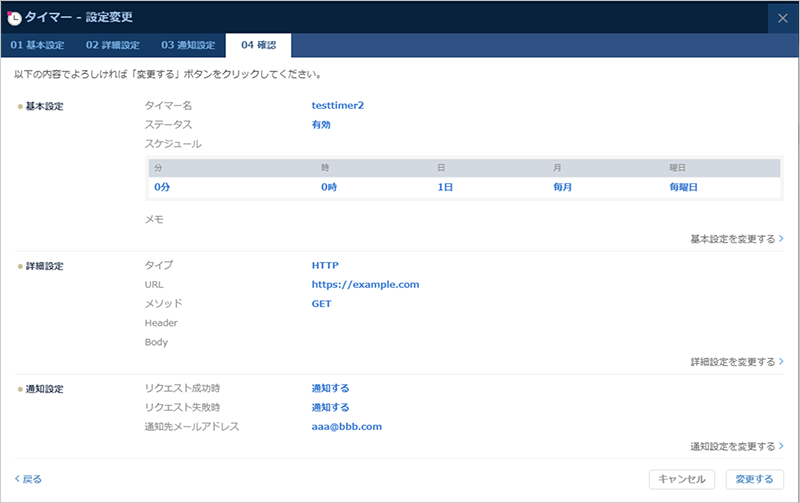800x503 pixels.
Task: Click the 曜日 column header
Action: pos(678,168)
